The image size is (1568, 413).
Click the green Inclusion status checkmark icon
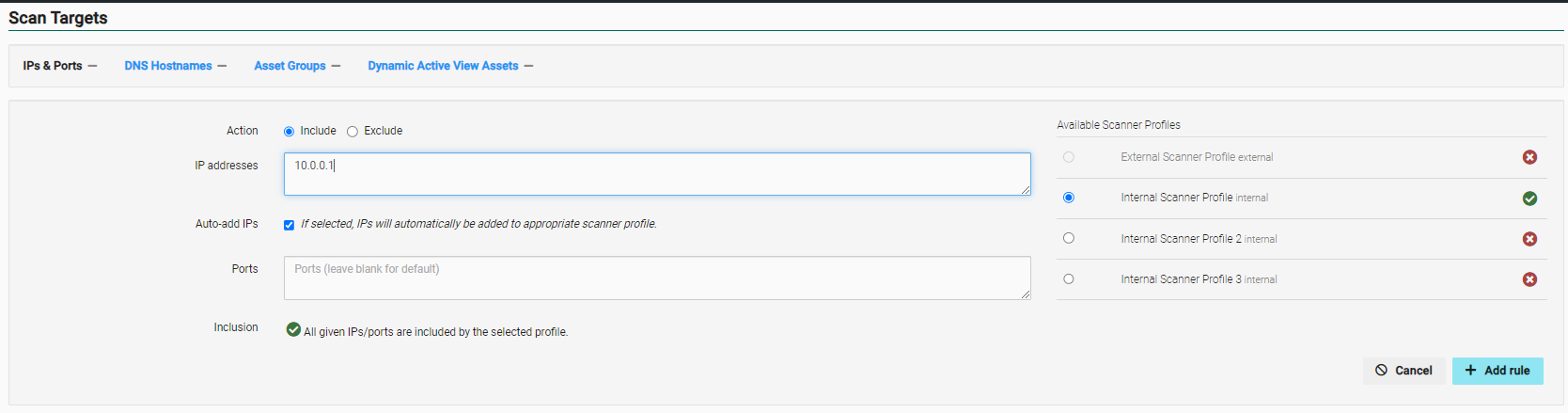293,329
